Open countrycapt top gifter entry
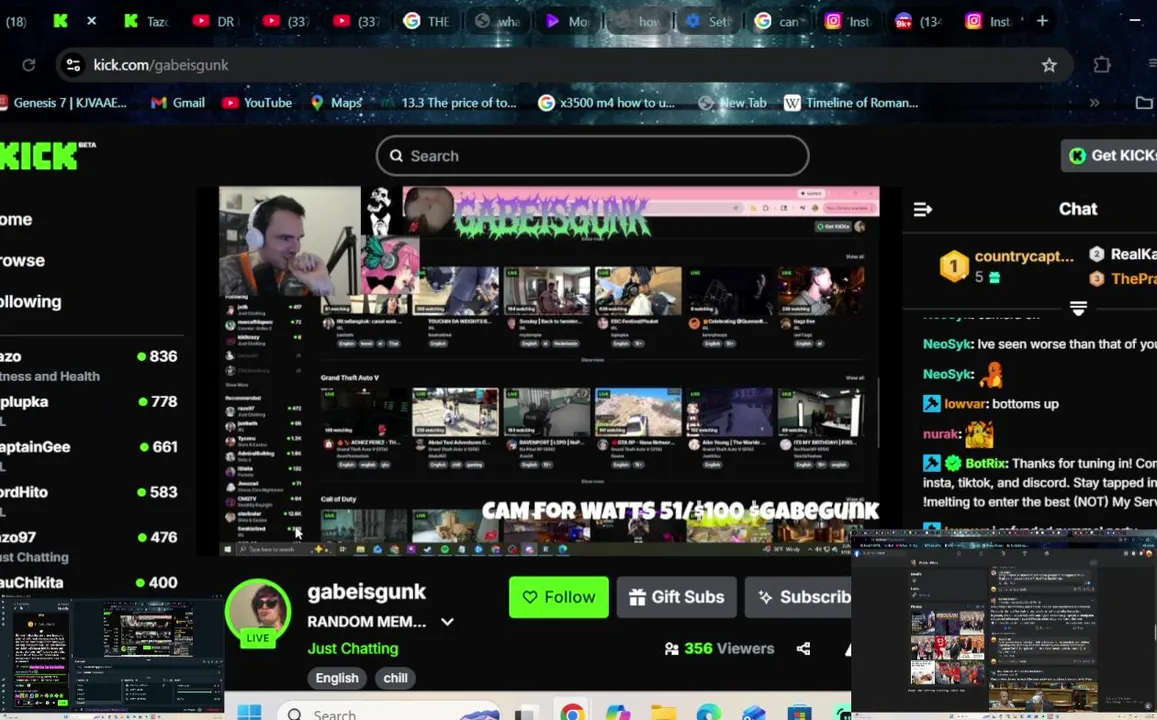Viewport: 1157px width, 720px height. [1008, 266]
